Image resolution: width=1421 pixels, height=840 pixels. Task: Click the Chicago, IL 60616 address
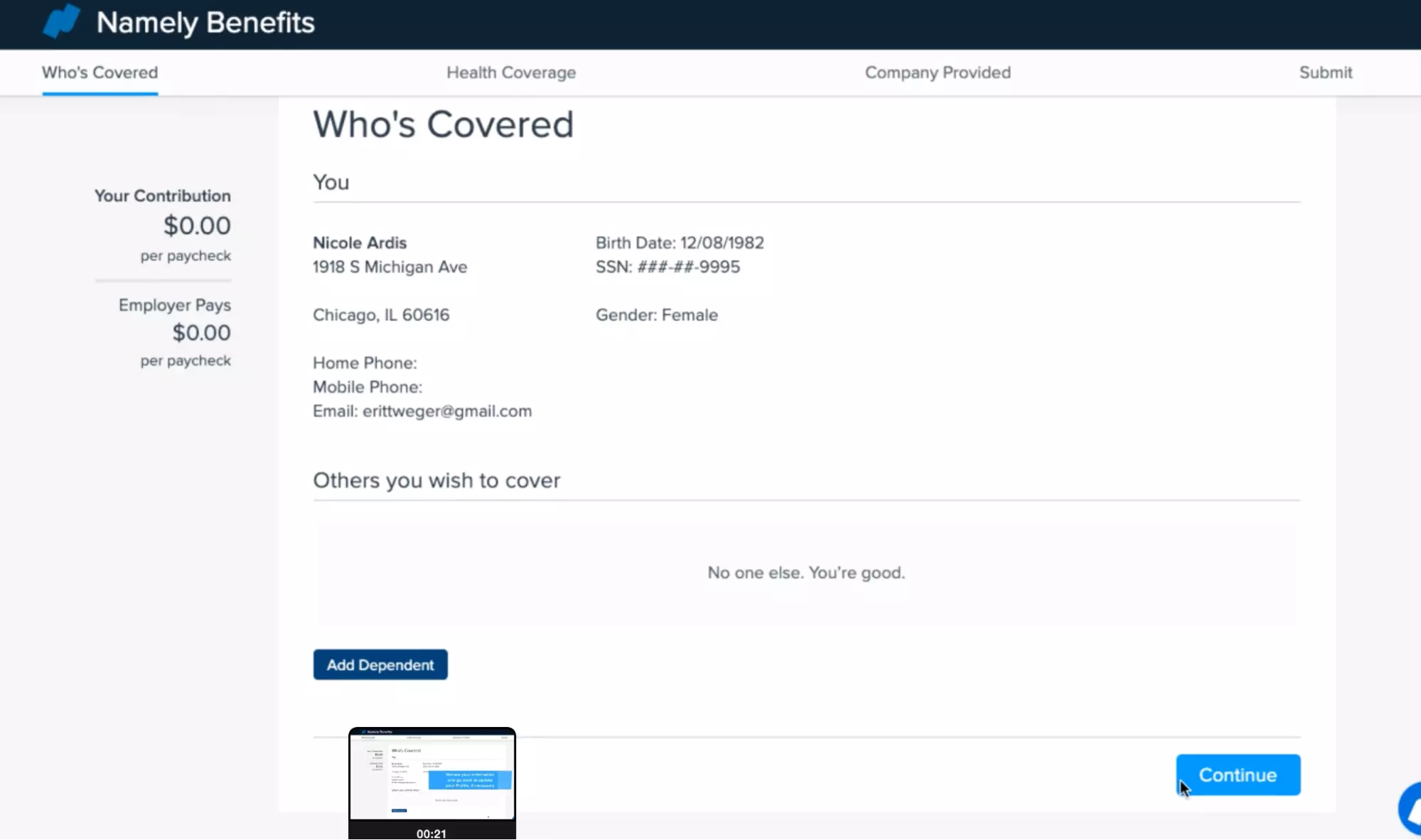click(381, 314)
